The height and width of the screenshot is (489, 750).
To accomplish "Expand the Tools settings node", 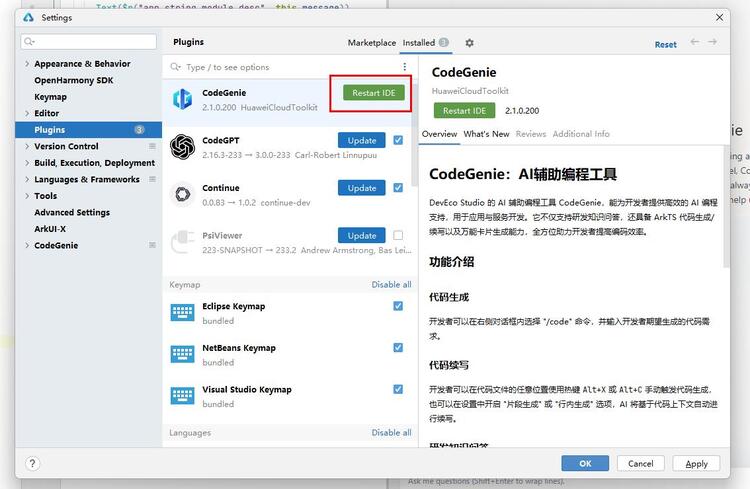I will pyautogui.click(x=27, y=196).
